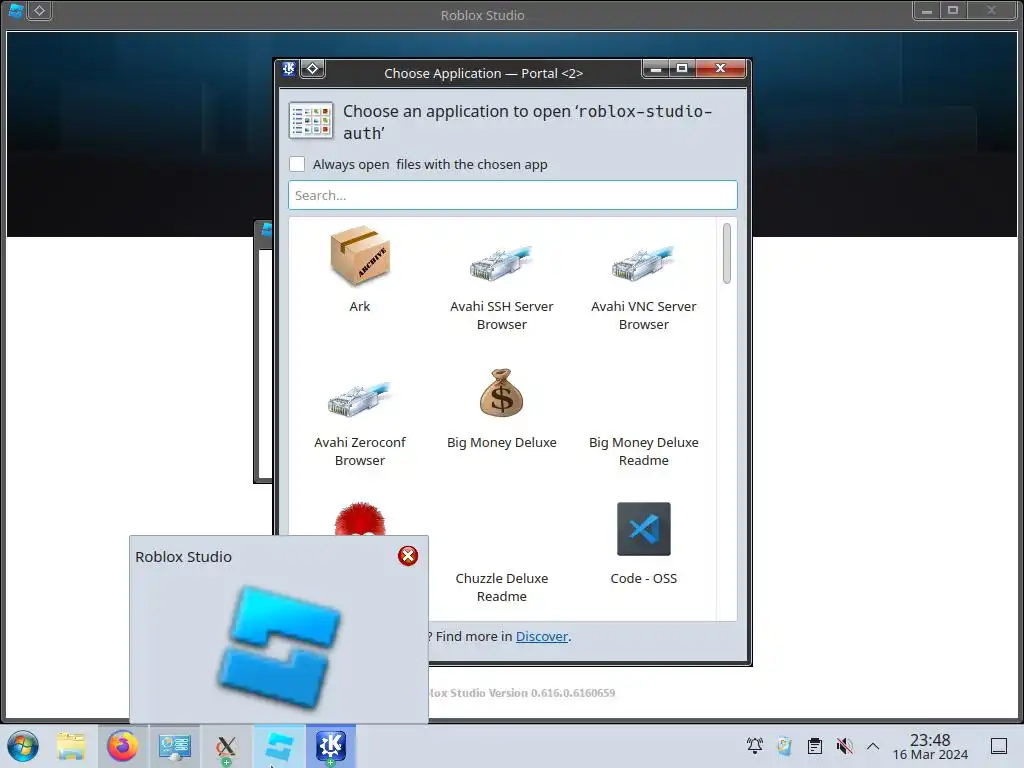1024x768 pixels.
Task: Click the show desktop button
Action: click(999, 746)
